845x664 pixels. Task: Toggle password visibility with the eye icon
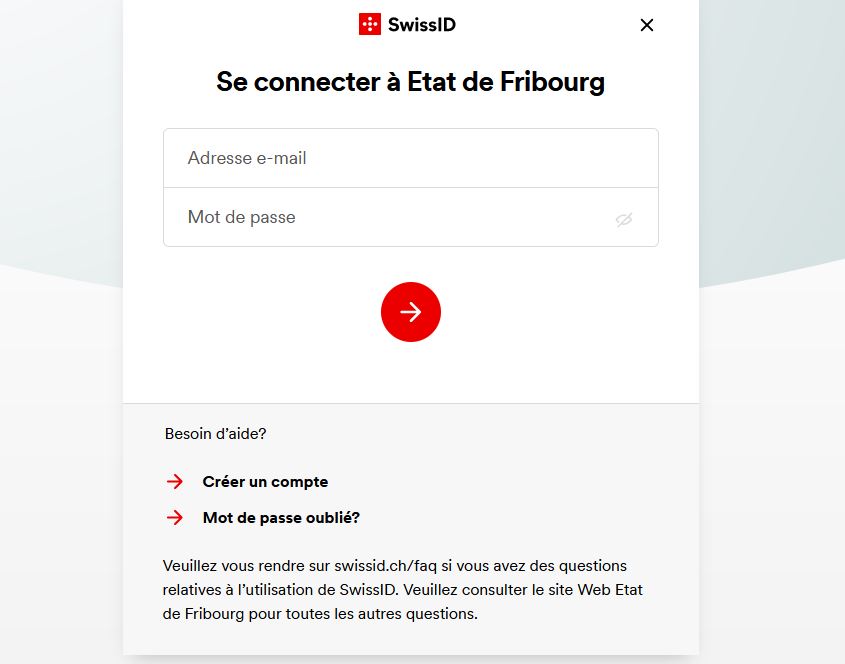624,217
